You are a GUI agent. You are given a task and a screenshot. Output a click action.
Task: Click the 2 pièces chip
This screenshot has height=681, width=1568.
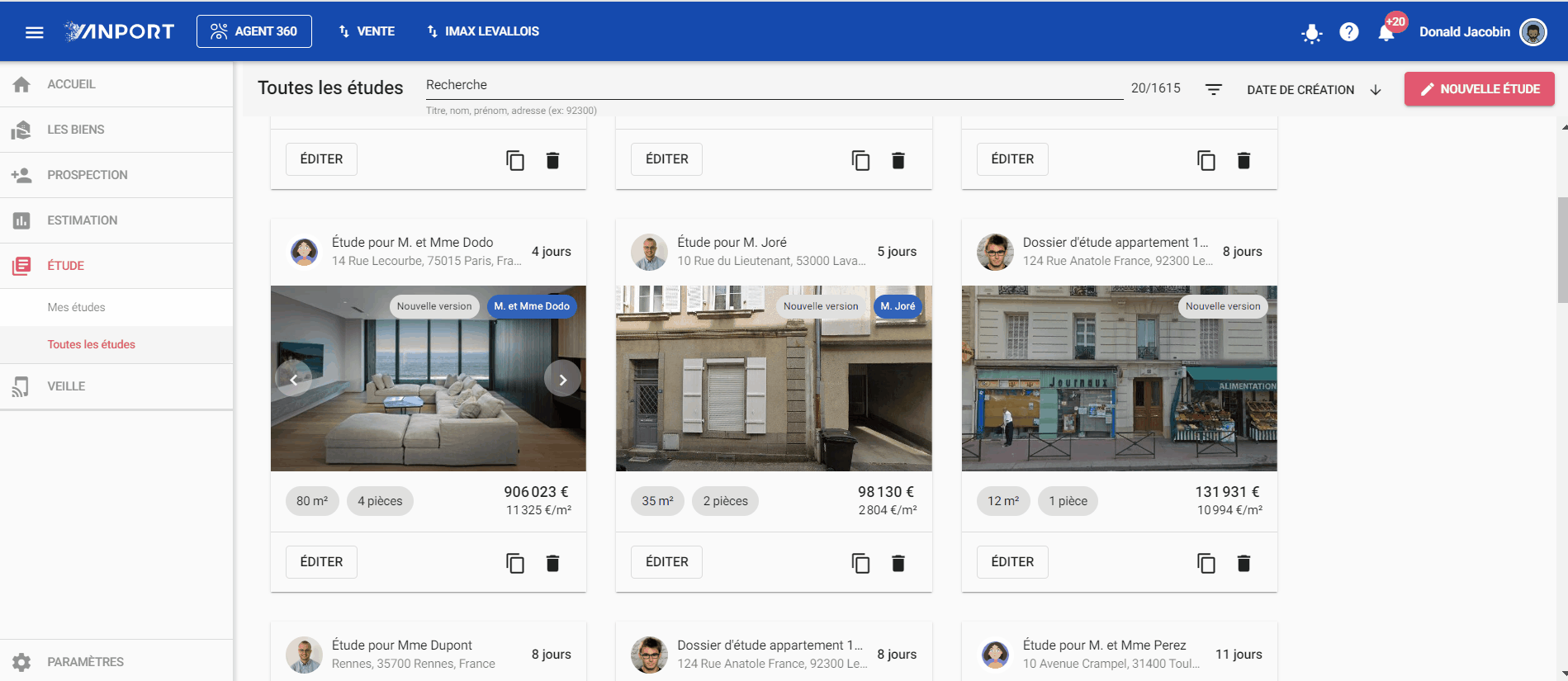(x=725, y=501)
